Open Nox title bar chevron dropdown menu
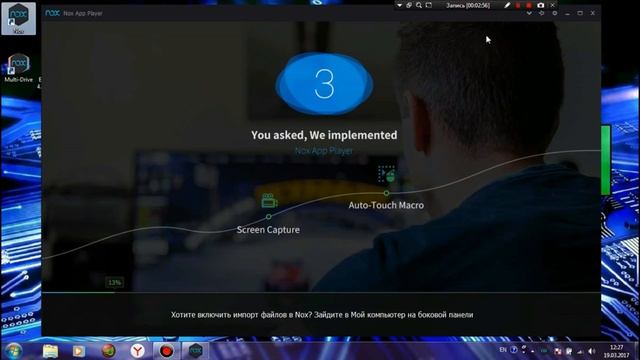 click(x=529, y=13)
